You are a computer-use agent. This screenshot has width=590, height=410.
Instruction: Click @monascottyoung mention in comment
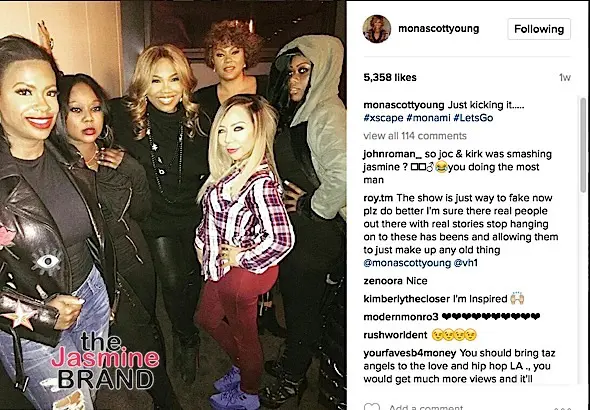pyautogui.click(x=407, y=263)
